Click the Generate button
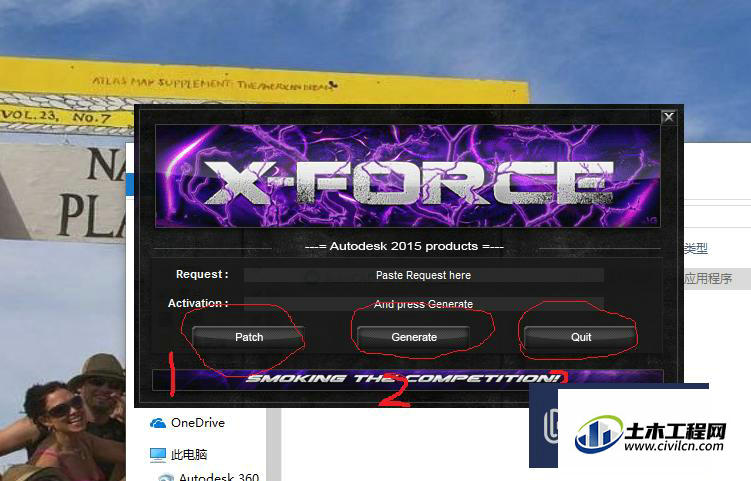 [x=414, y=337]
